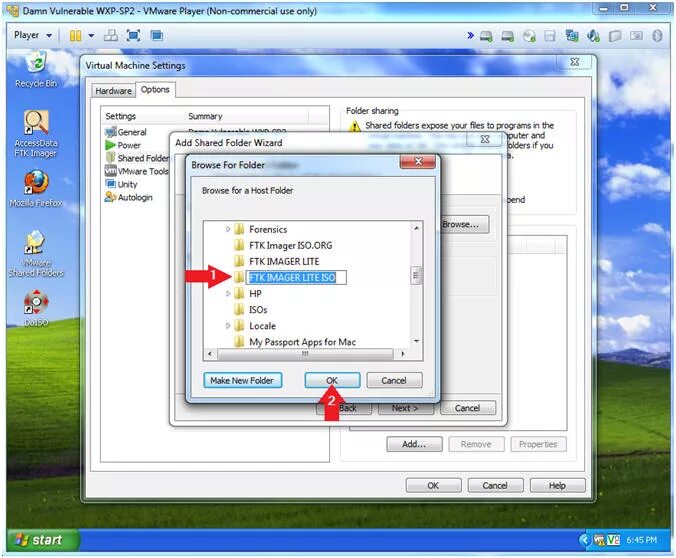Open the dropdown arrow beside the pause icon

(91, 36)
